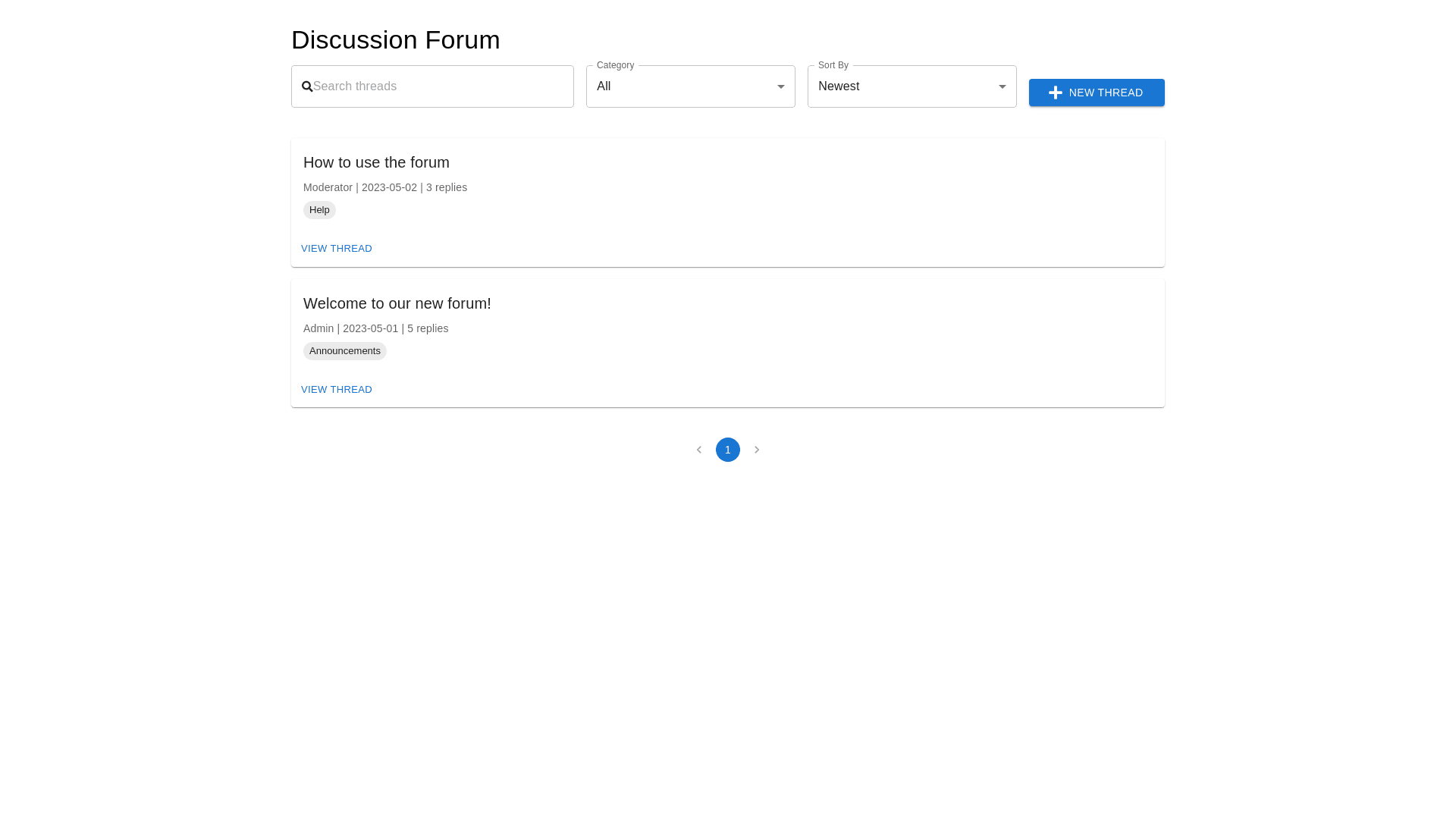Click 'Welcome to our new forum!' title

pyautogui.click(x=397, y=303)
